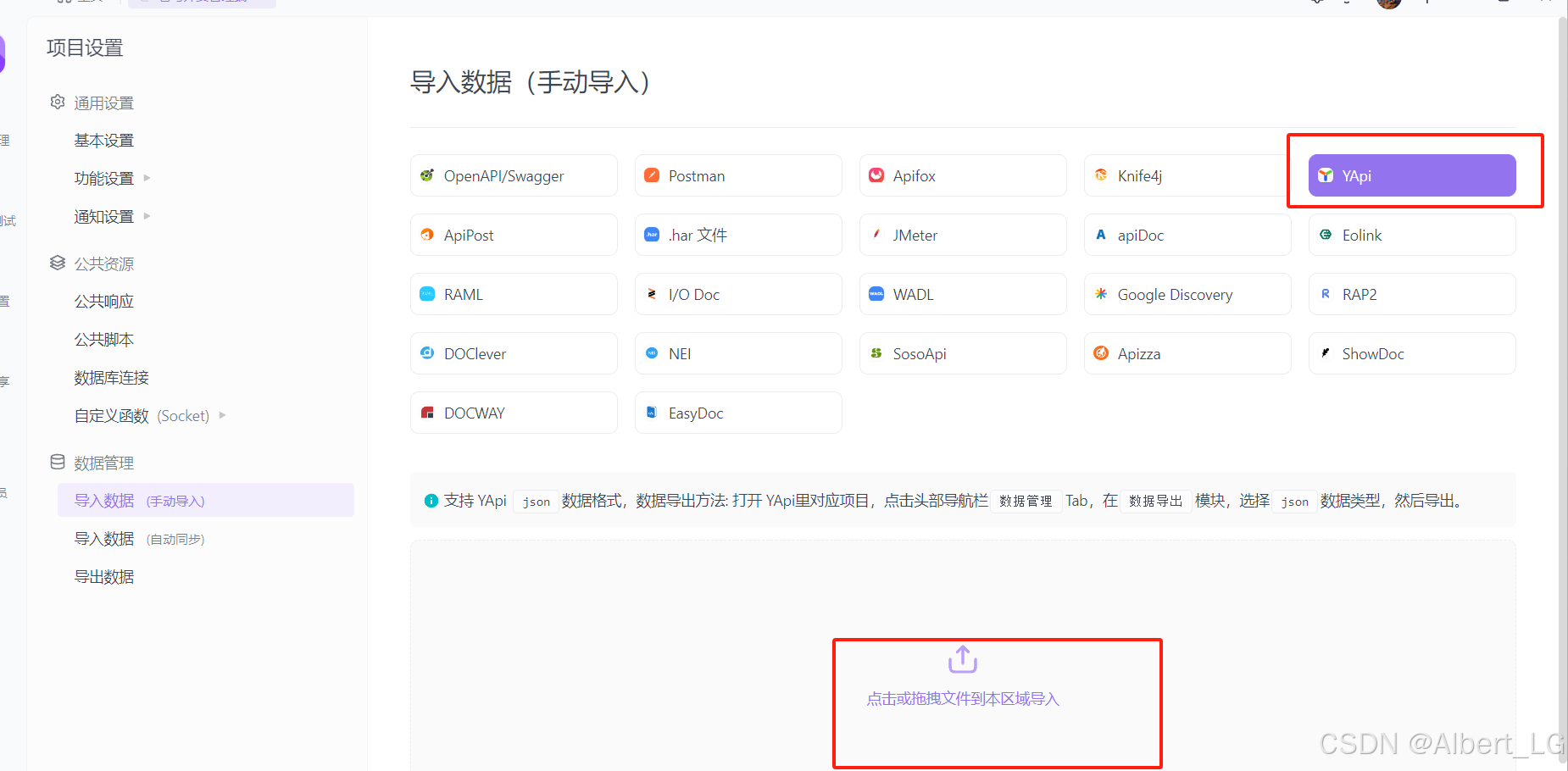1568x771 pixels.
Task: Pick Knife4j import format
Action: (x=1187, y=175)
